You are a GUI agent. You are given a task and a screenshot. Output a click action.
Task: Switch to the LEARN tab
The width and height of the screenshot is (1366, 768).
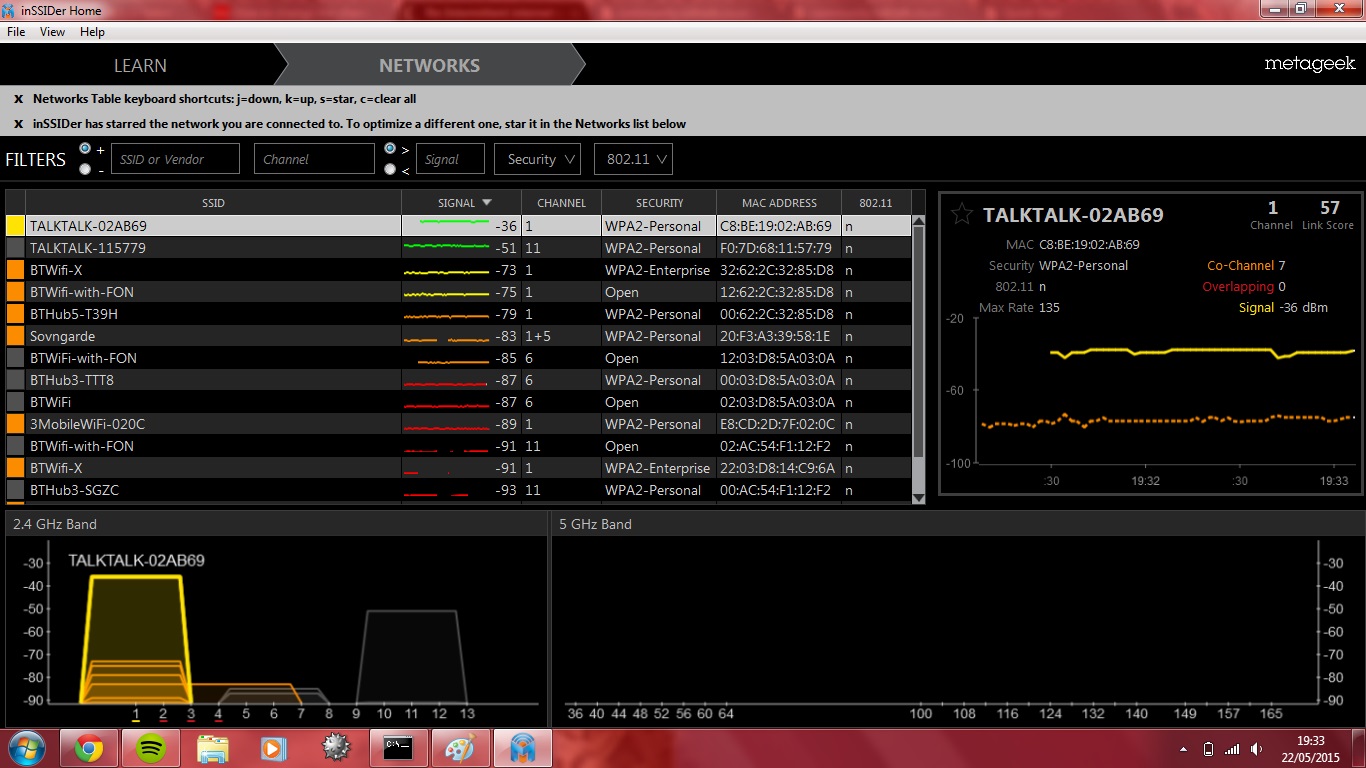coord(140,65)
